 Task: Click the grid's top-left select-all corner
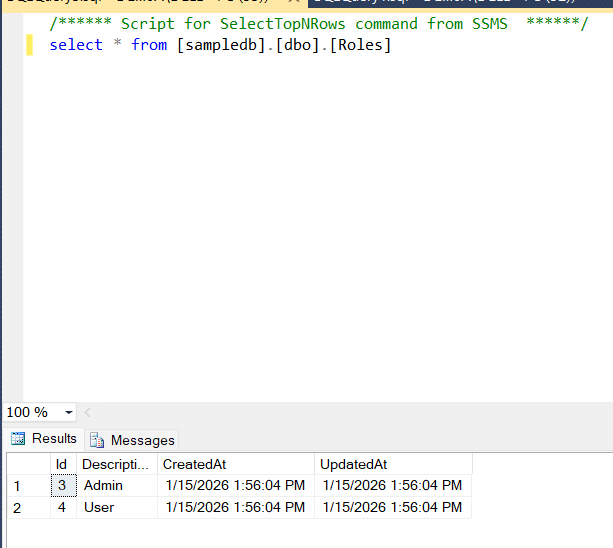point(27,464)
